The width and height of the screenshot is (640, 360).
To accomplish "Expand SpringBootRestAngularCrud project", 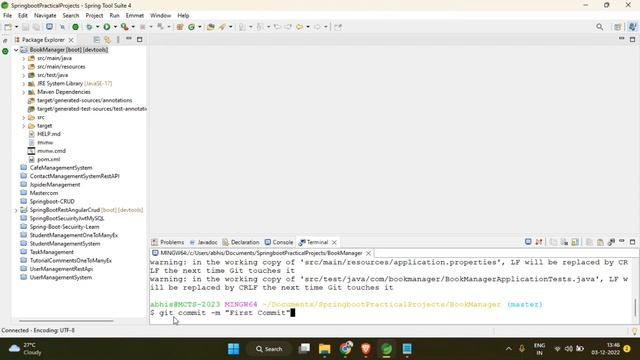I will (16, 210).
